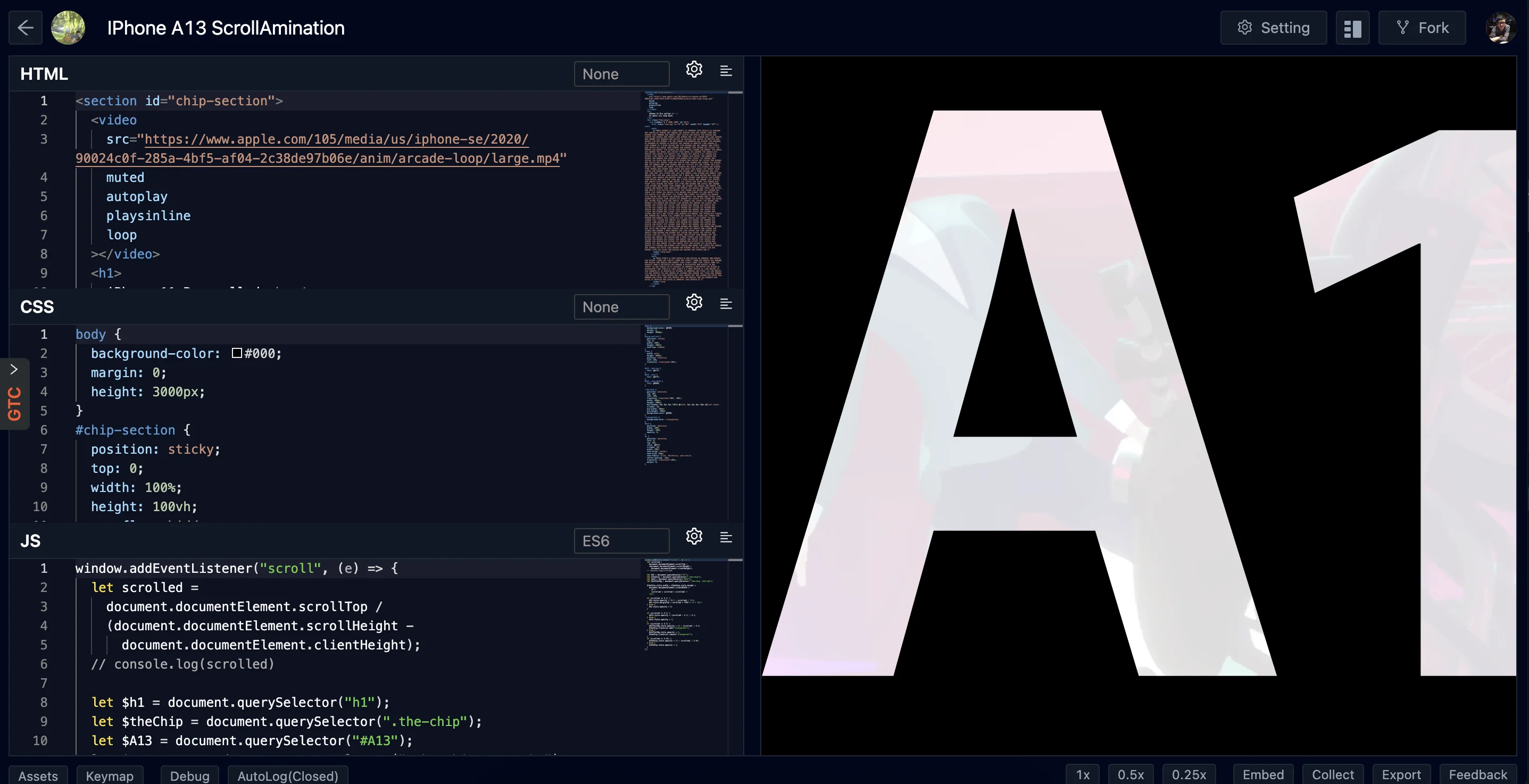Collect this project

pyautogui.click(x=1333, y=774)
